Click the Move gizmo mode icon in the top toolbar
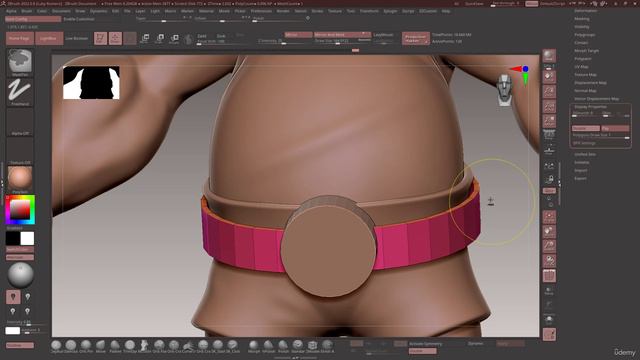The width and height of the screenshot is (640, 360). click(144, 39)
